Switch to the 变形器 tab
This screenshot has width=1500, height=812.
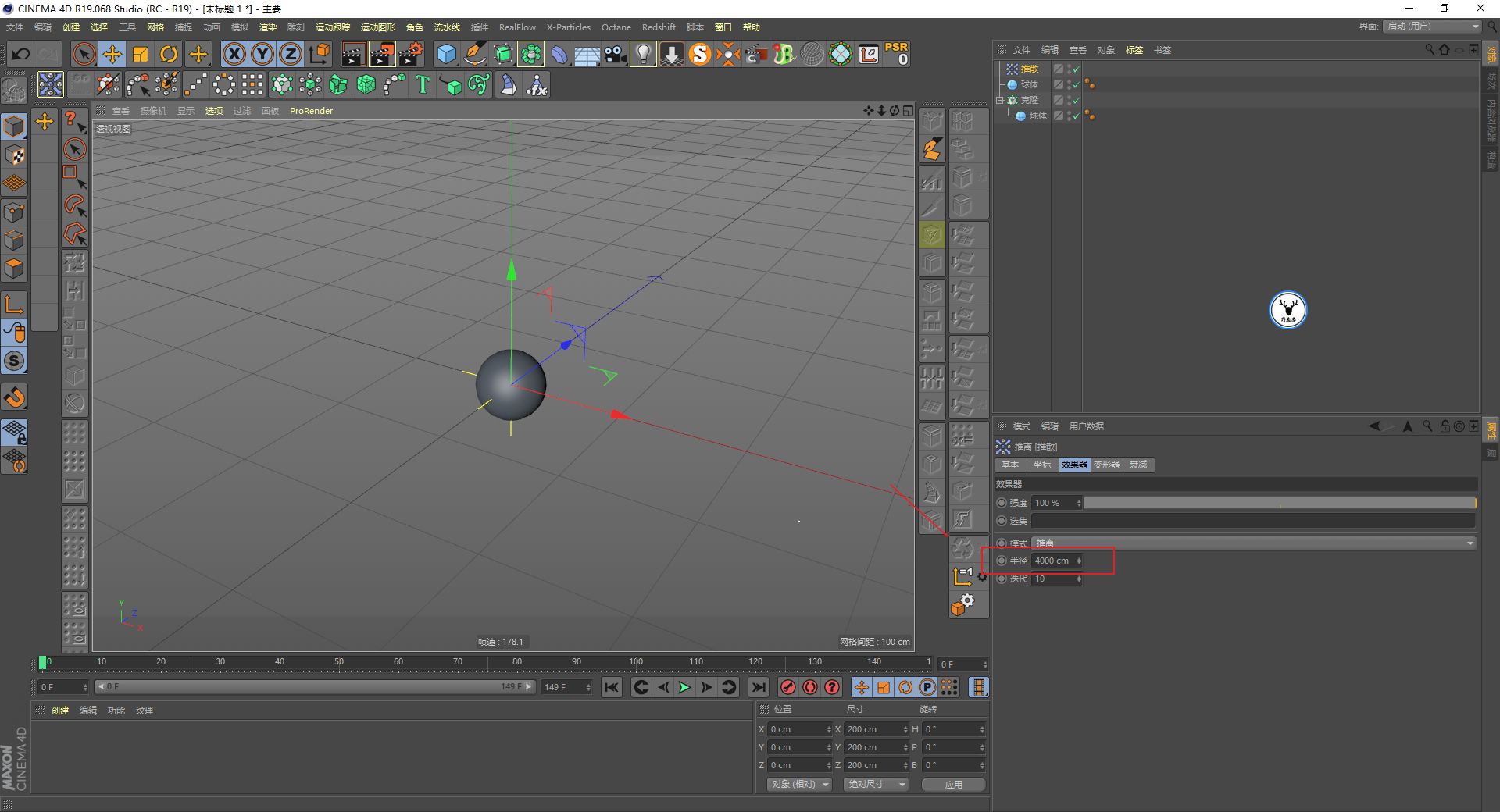pos(1106,465)
